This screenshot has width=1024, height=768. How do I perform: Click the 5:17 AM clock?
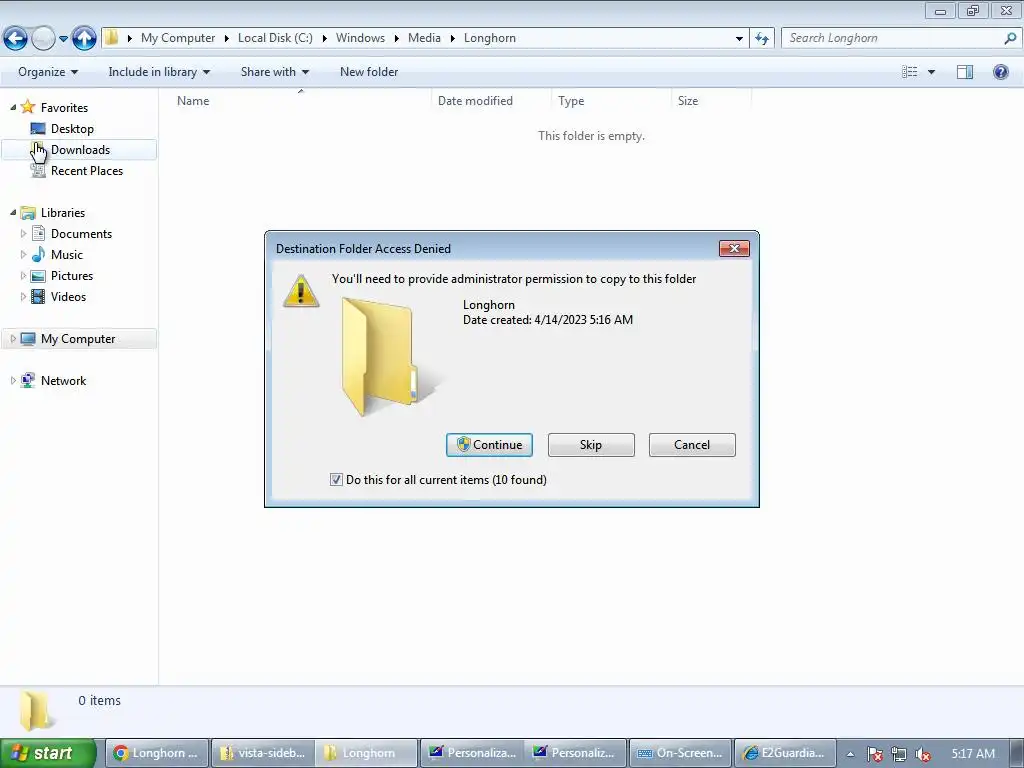[973, 754]
